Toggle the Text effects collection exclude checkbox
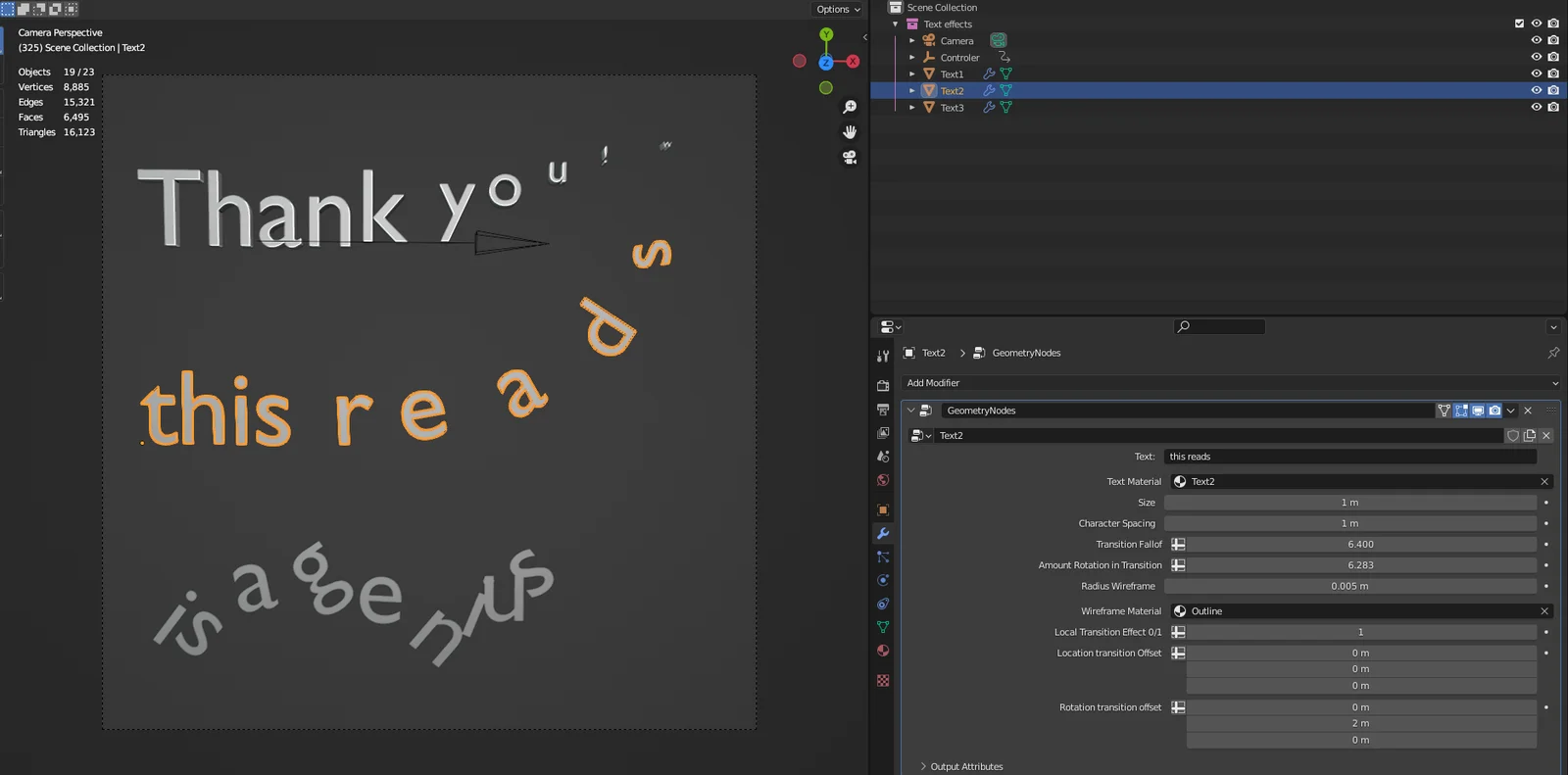 point(1520,24)
